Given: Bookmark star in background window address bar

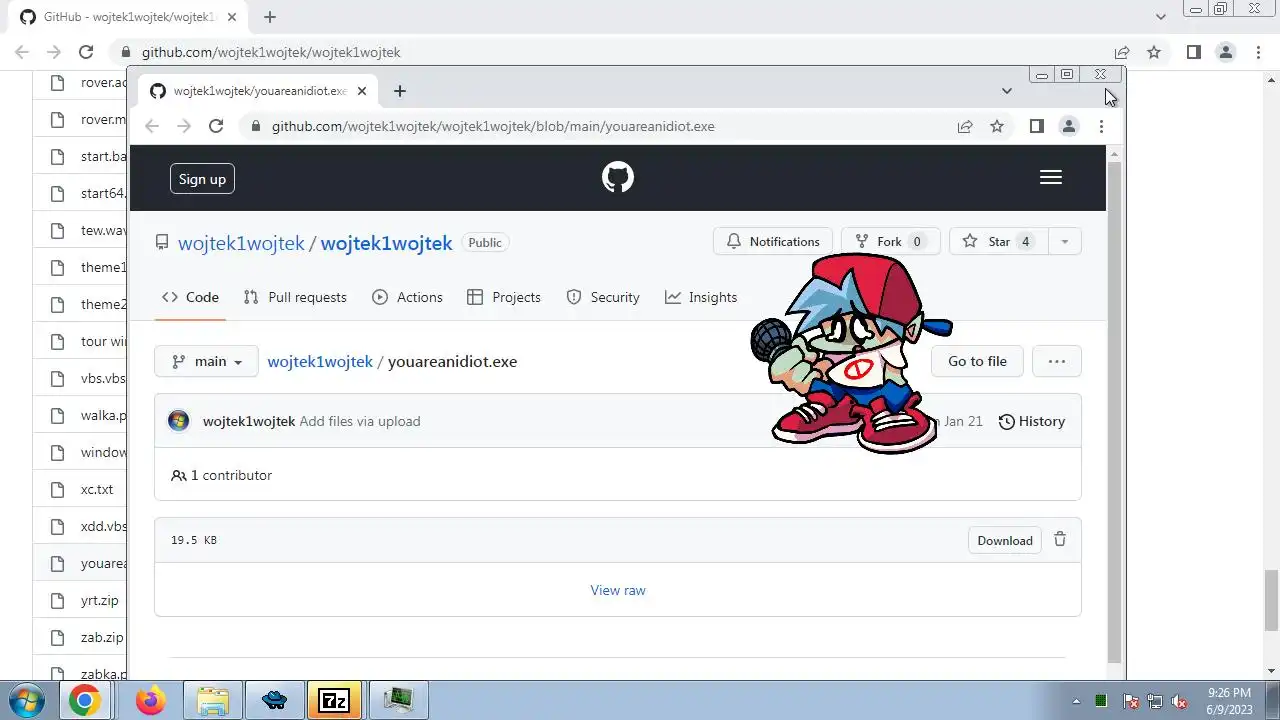Looking at the screenshot, I should pyautogui.click(x=1154, y=52).
